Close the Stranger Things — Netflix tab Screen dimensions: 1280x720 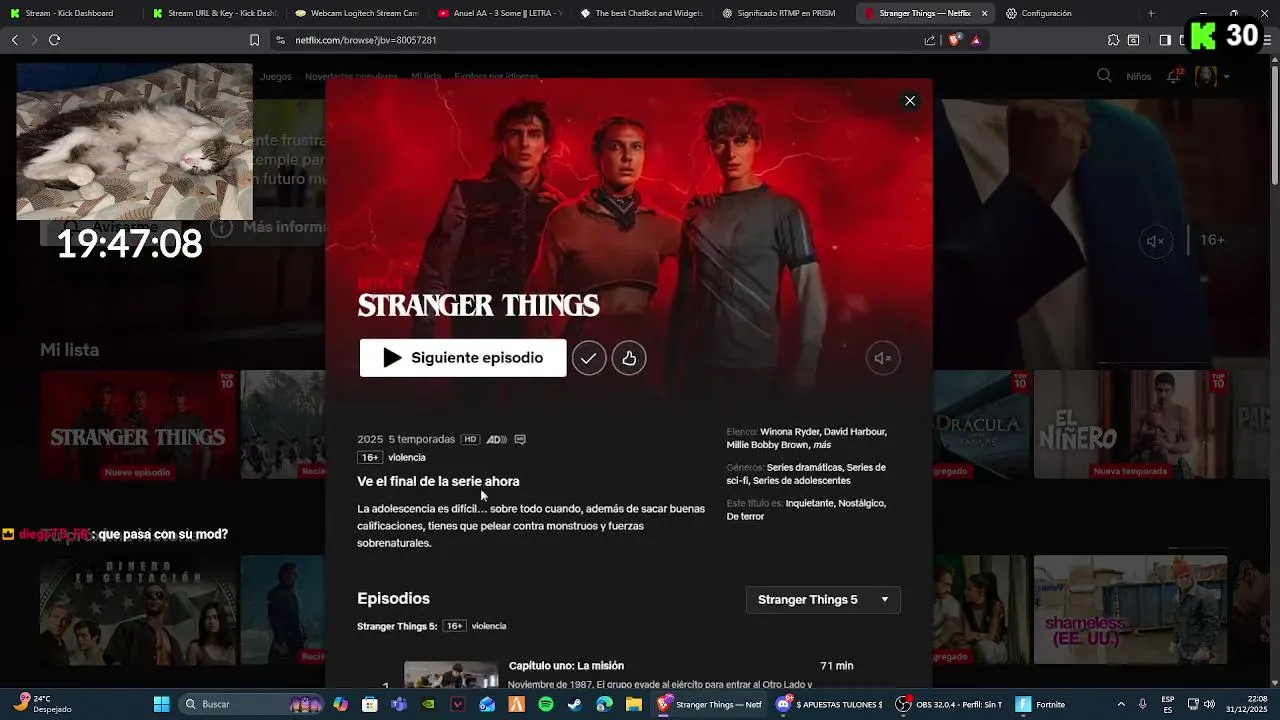[984, 13]
